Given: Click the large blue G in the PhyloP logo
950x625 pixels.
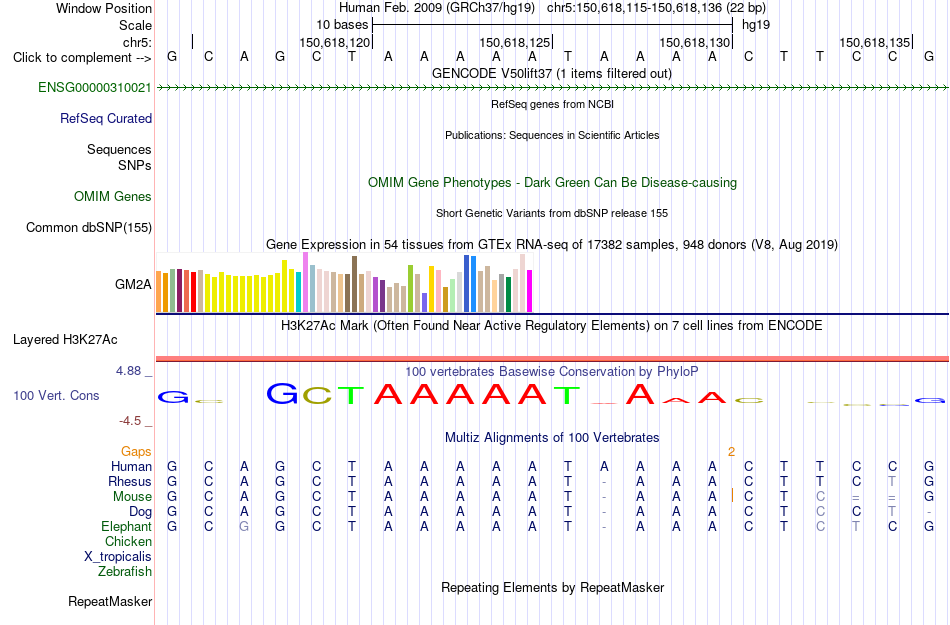Looking at the screenshot, I should [282, 394].
